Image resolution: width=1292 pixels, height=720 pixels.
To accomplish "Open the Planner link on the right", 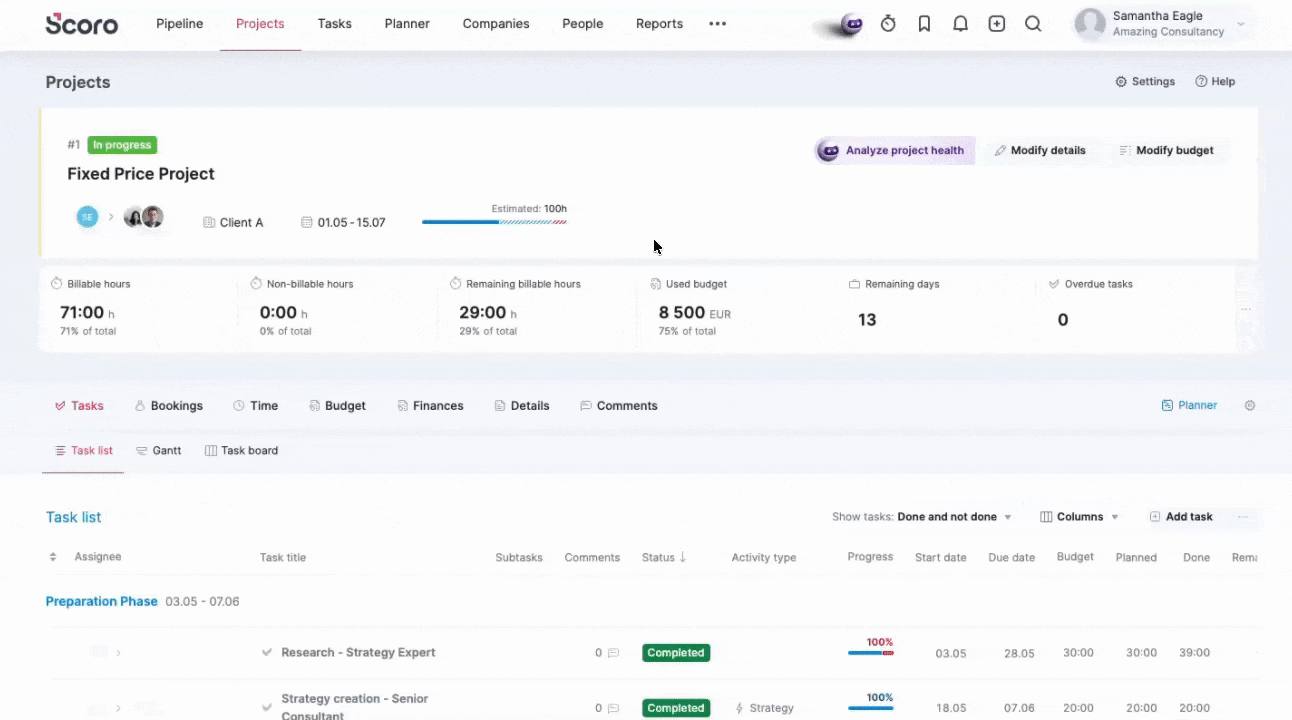I will coord(1189,406).
